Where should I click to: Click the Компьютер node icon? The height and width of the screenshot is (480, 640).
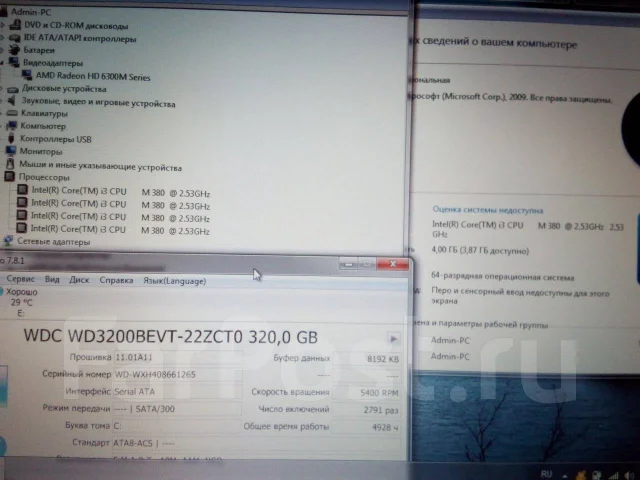click(x=11, y=125)
